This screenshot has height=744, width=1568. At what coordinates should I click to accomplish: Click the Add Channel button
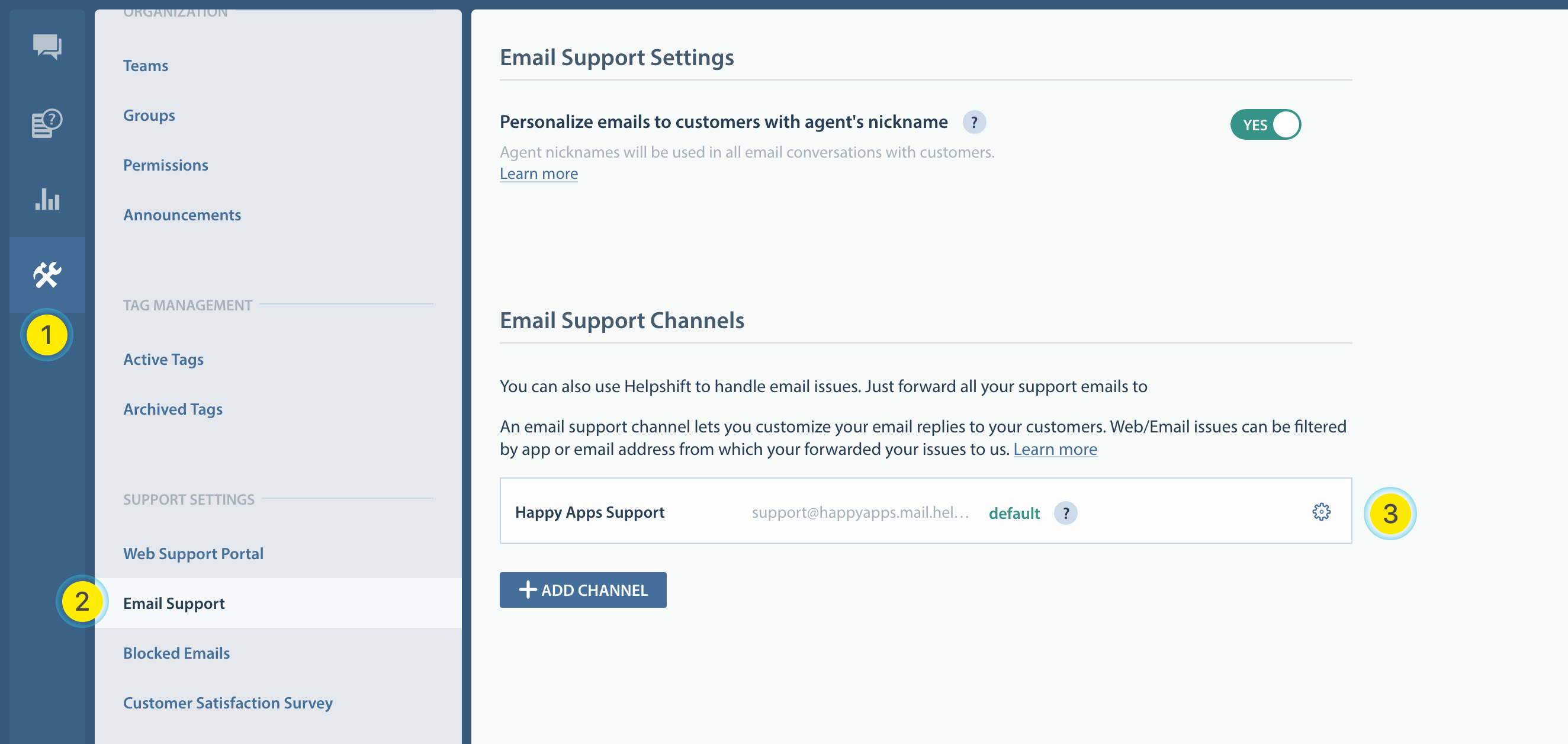583,589
